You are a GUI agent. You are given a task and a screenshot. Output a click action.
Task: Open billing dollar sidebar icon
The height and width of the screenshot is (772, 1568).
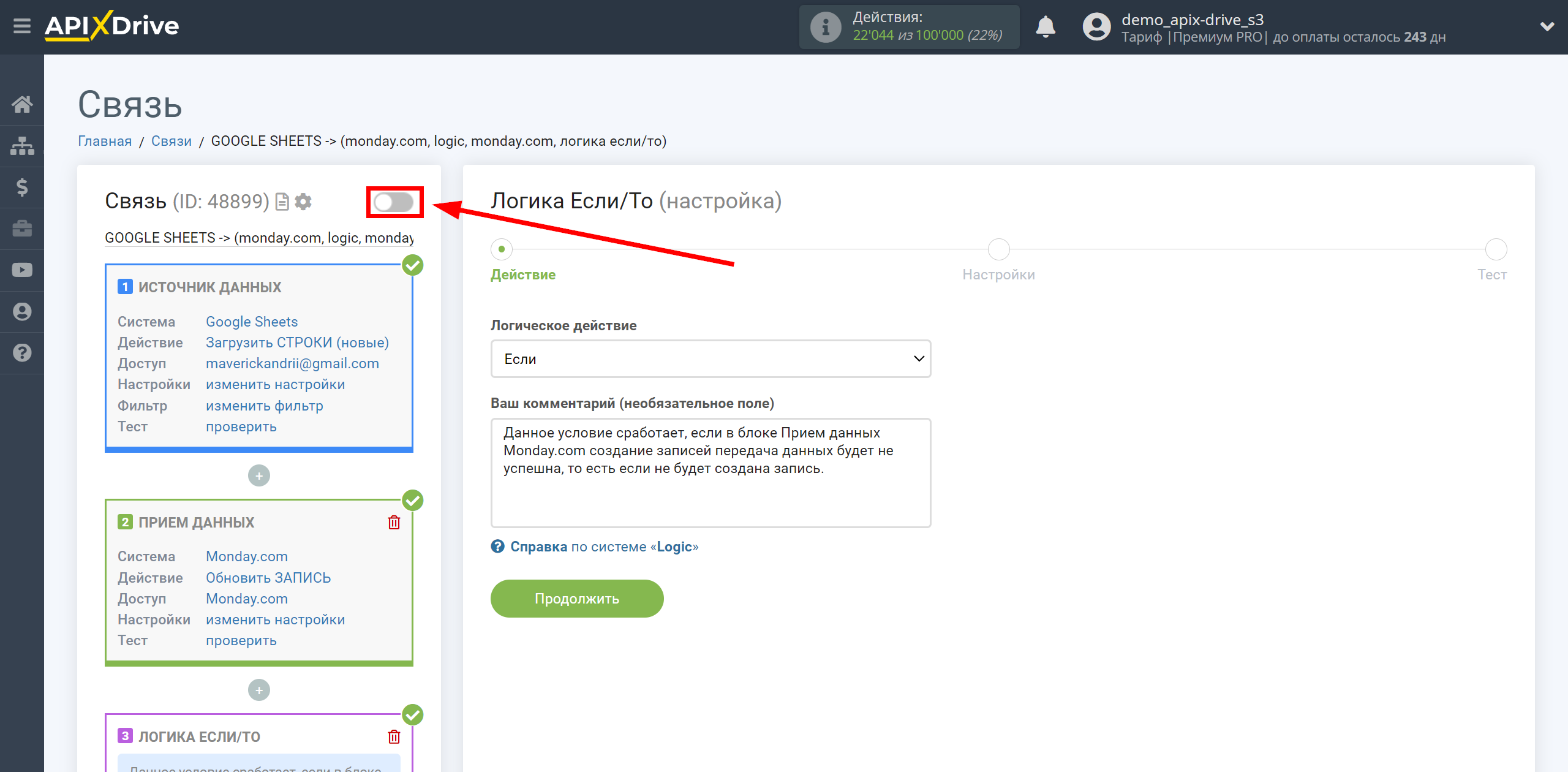[x=22, y=187]
